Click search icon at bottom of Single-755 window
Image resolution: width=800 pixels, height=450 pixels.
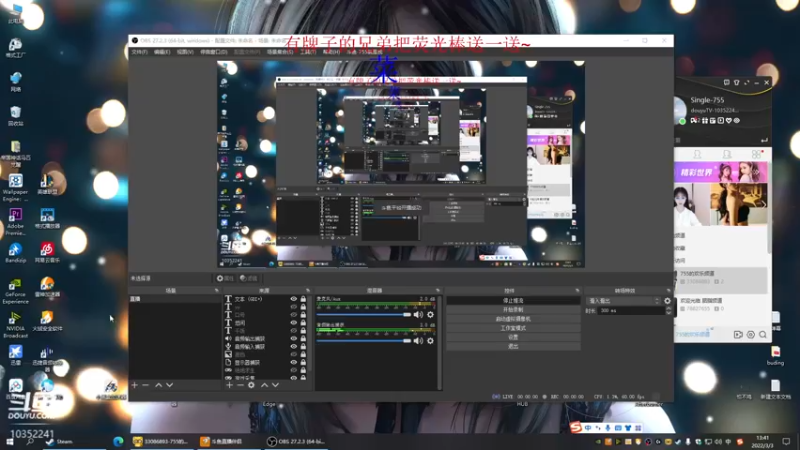(x=763, y=335)
